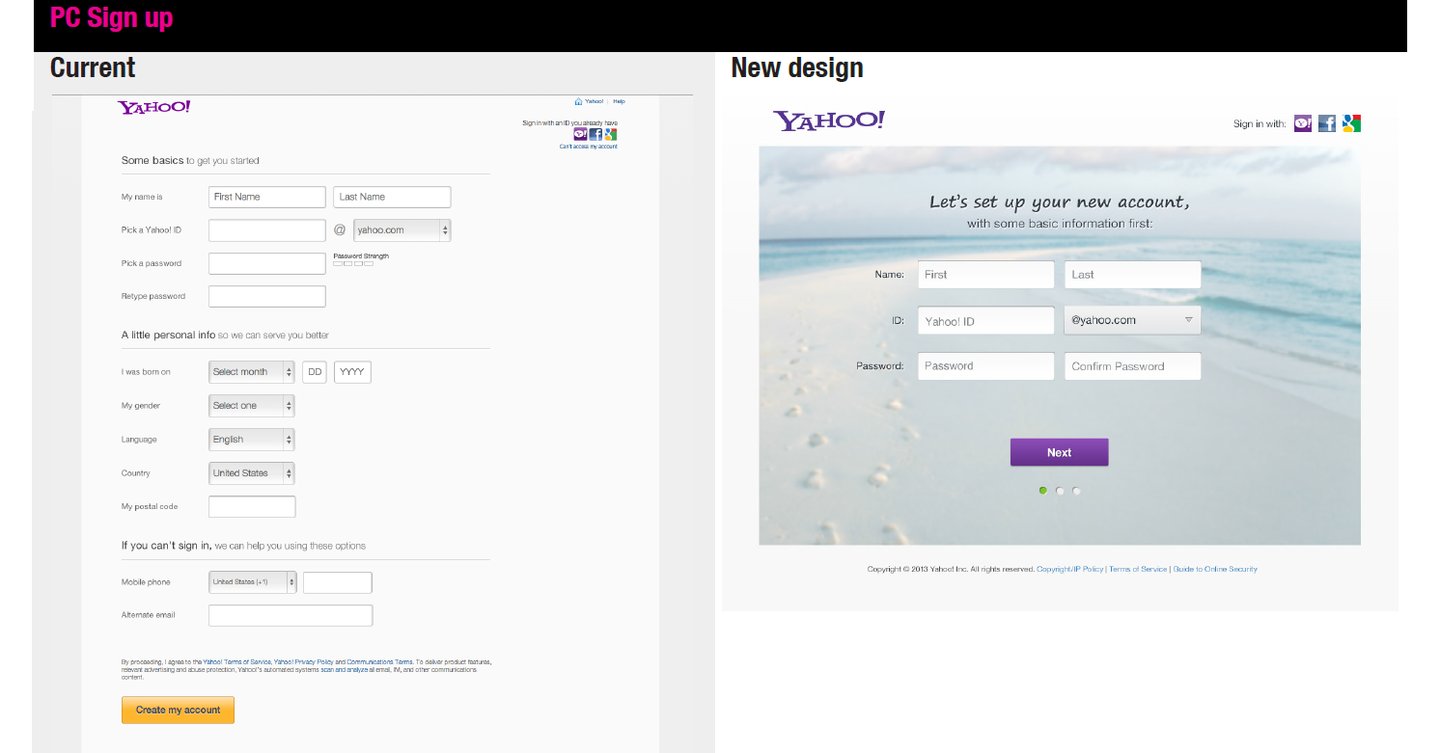Image resolution: width=1440 pixels, height=753 pixels.
Task: Click DD birth day field
Action: click(x=315, y=372)
